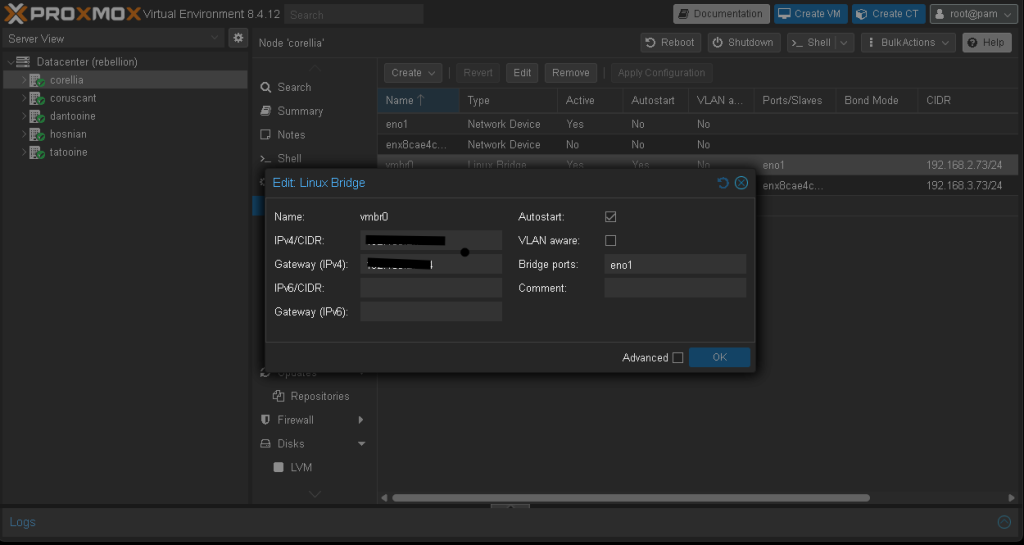Click the table scrollbar right arrow
1024x545 pixels.
pos(1012,498)
